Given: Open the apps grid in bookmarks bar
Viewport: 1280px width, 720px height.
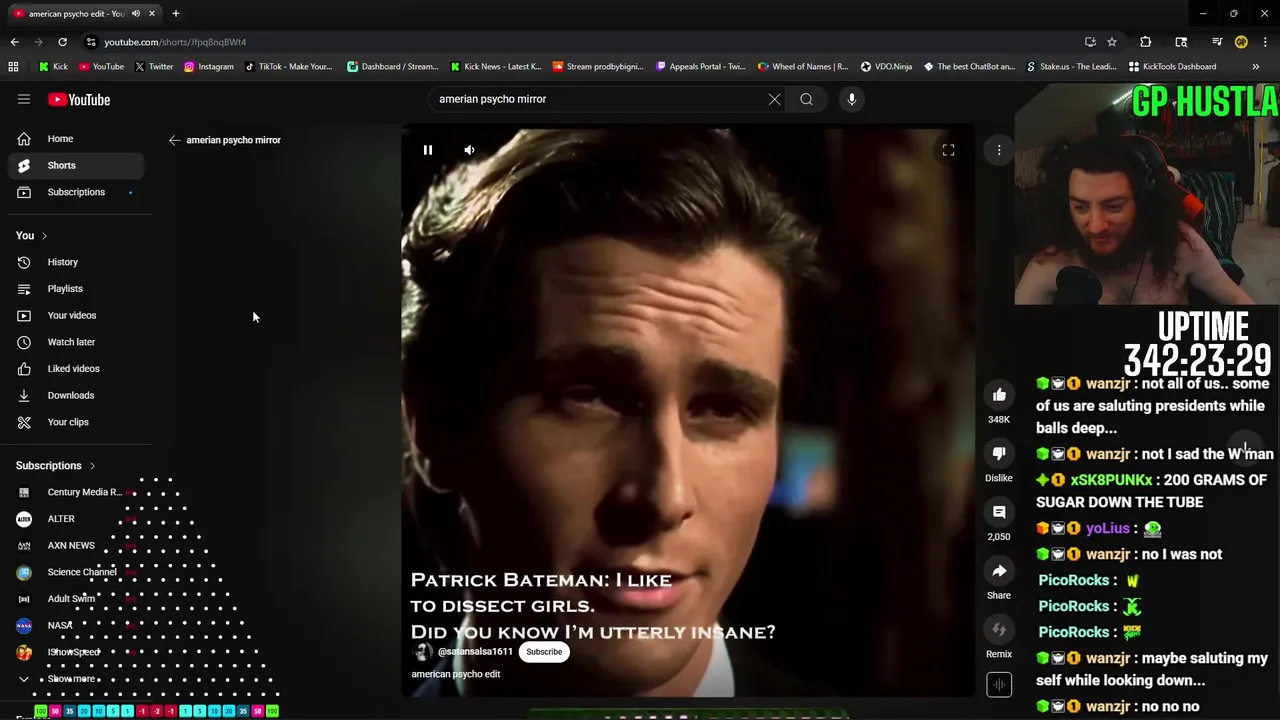Looking at the screenshot, I should click(x=13, y=67).
